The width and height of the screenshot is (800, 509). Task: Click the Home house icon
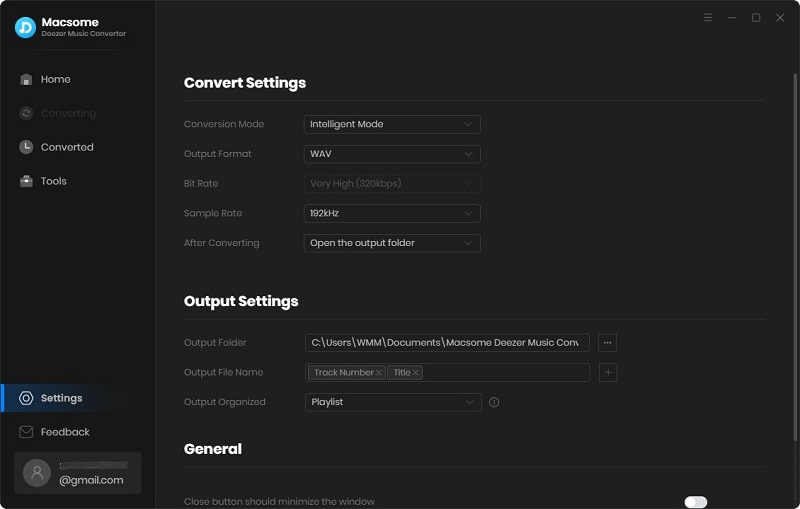[26, 80]
